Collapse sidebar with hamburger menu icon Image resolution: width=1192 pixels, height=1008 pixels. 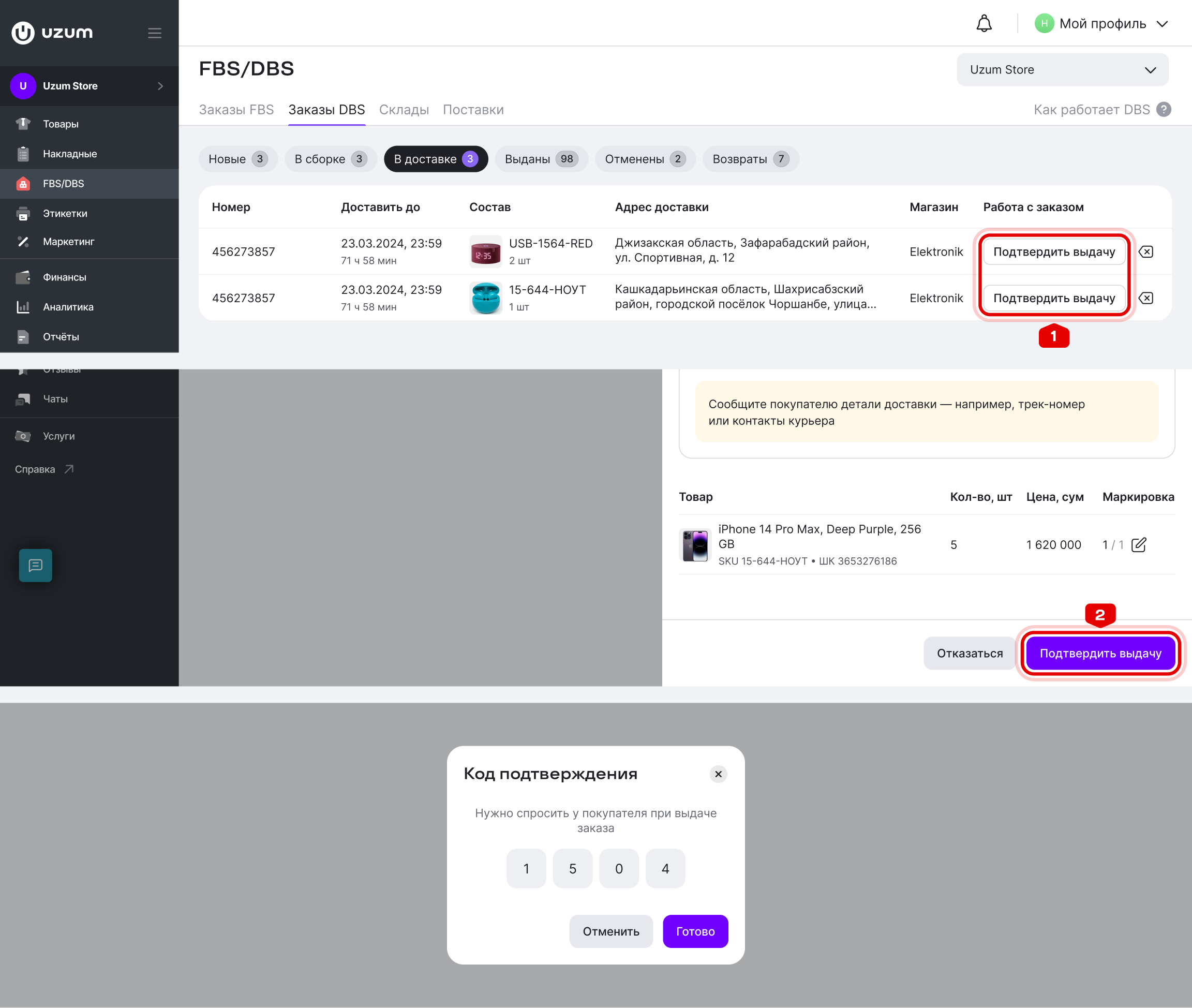(154, 33)
